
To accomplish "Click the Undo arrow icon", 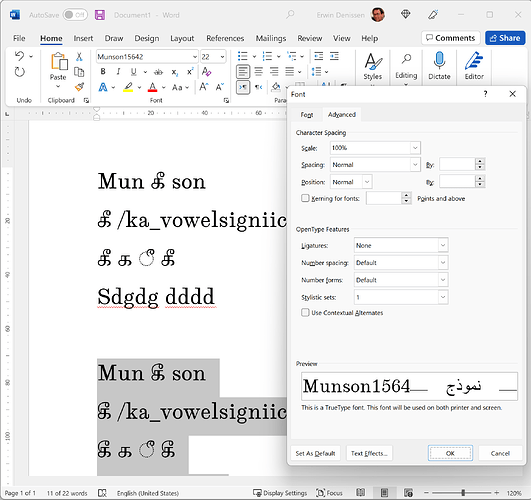I will pos(20,56).
